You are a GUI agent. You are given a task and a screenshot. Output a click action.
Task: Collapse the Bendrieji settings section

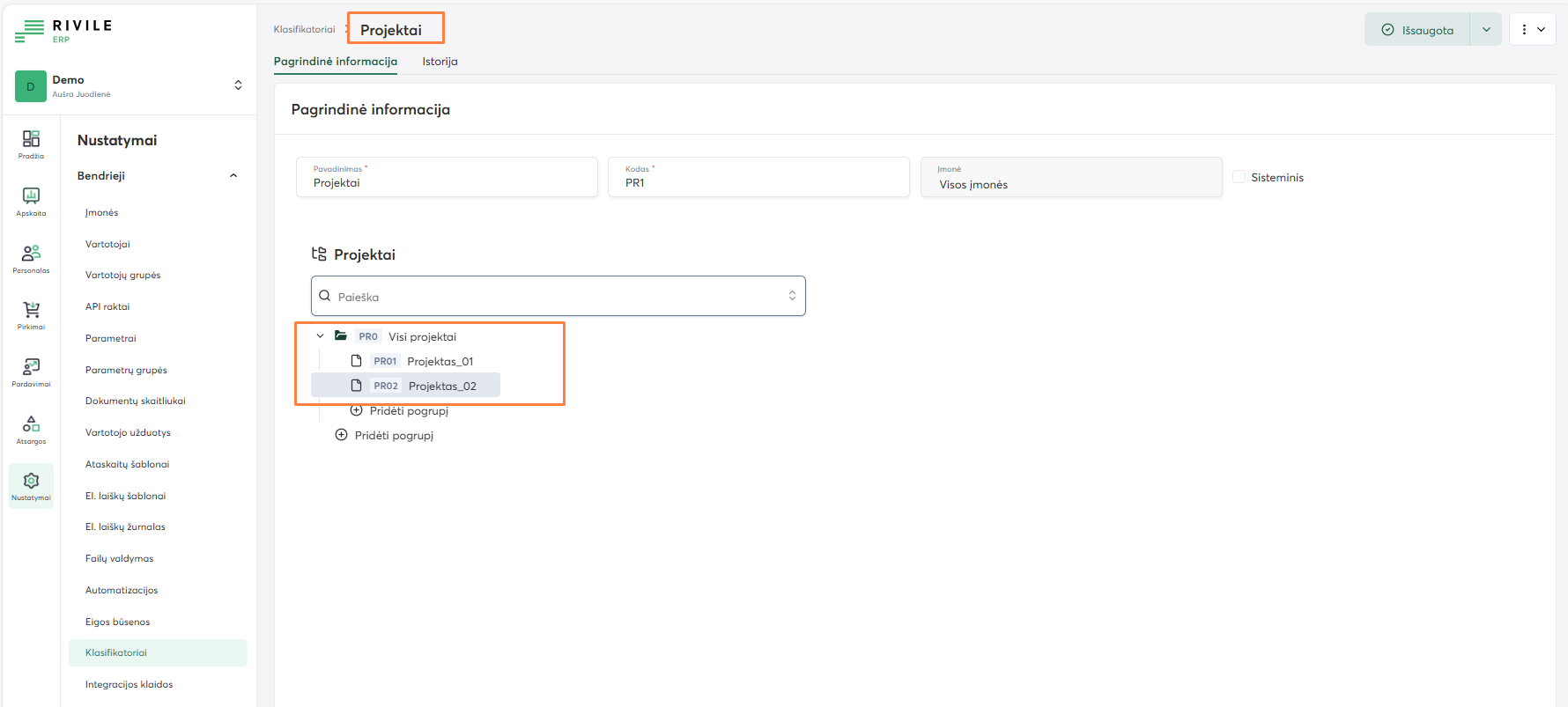(233, 176)
